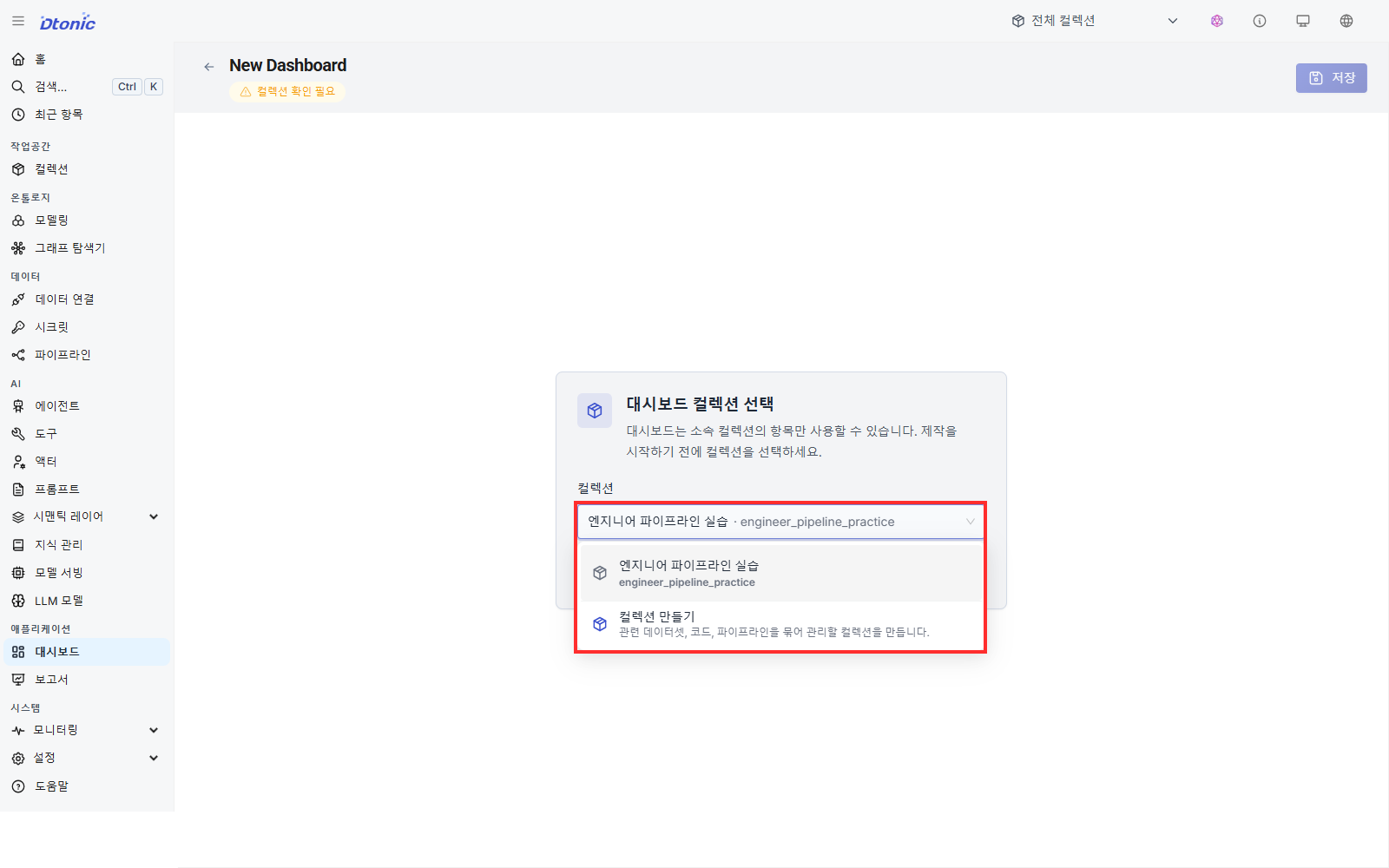Open 보고서 reports page
The image size is (1389, 868).
[87, 680]
